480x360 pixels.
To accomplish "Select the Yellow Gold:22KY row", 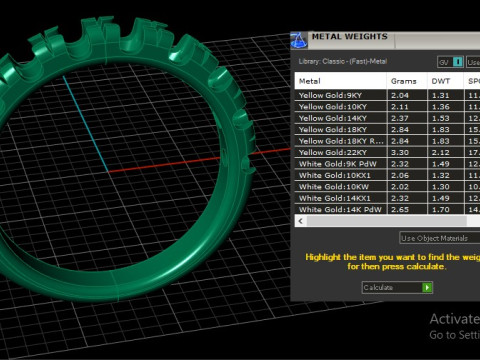I will 387,152.
